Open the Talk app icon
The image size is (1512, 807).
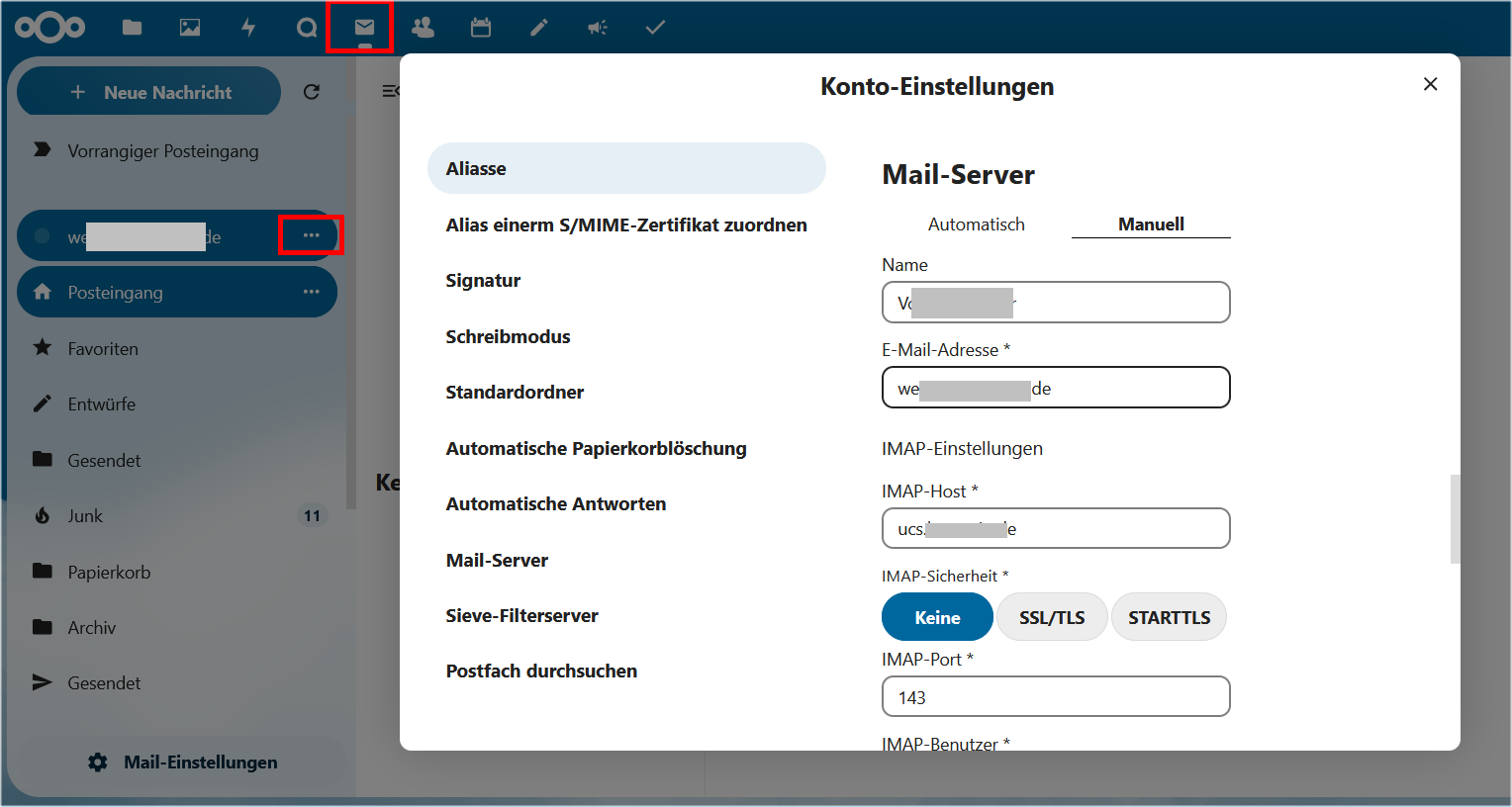click(x=307, y=28)
